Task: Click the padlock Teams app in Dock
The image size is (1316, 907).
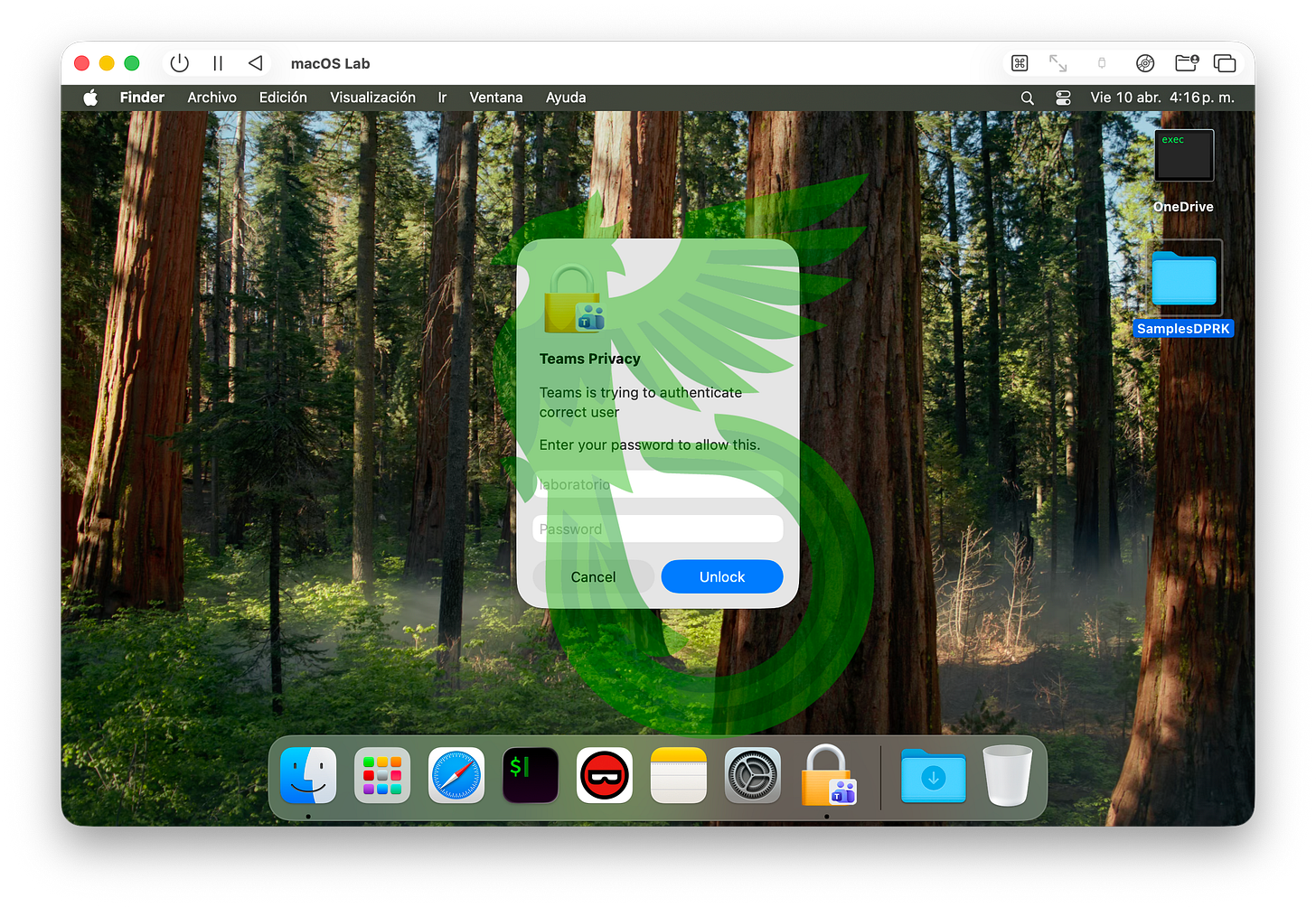Action: point(827,775)
